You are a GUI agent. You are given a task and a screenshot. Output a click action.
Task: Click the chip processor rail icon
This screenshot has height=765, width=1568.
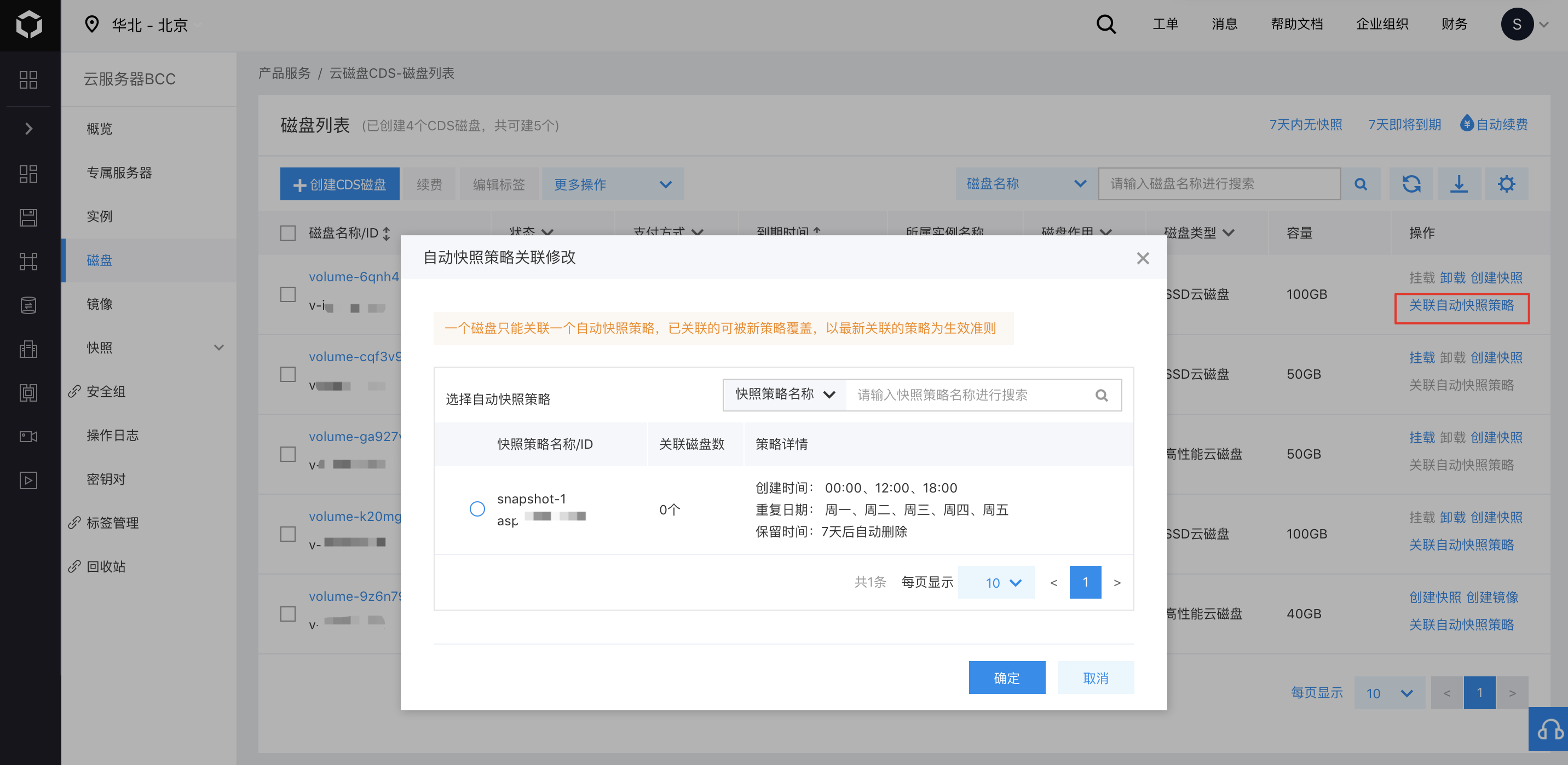click(28, 392)
